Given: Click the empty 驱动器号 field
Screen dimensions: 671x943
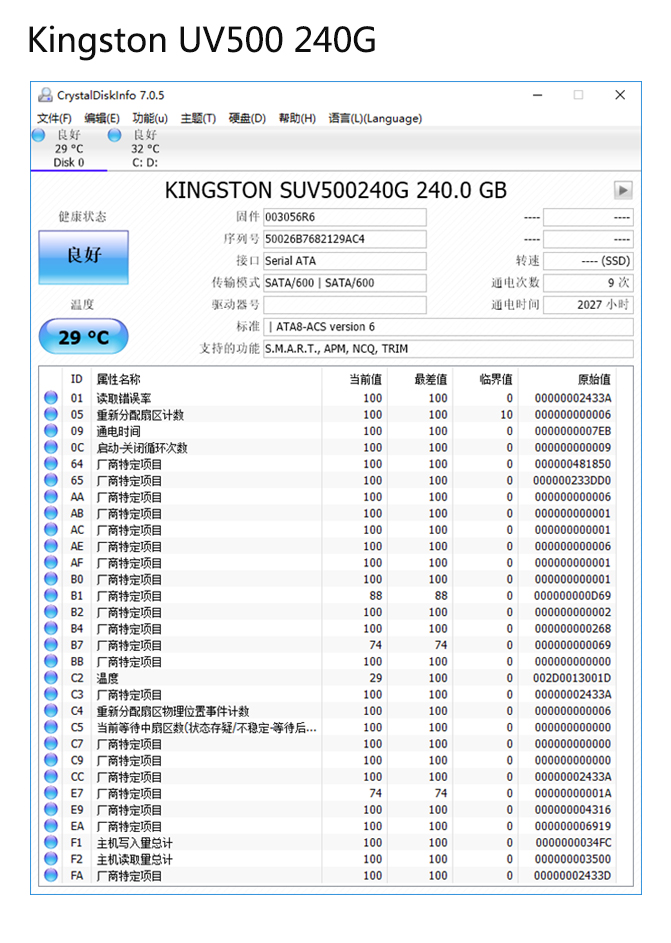Looking at the screenshot, I should [345, 305].
